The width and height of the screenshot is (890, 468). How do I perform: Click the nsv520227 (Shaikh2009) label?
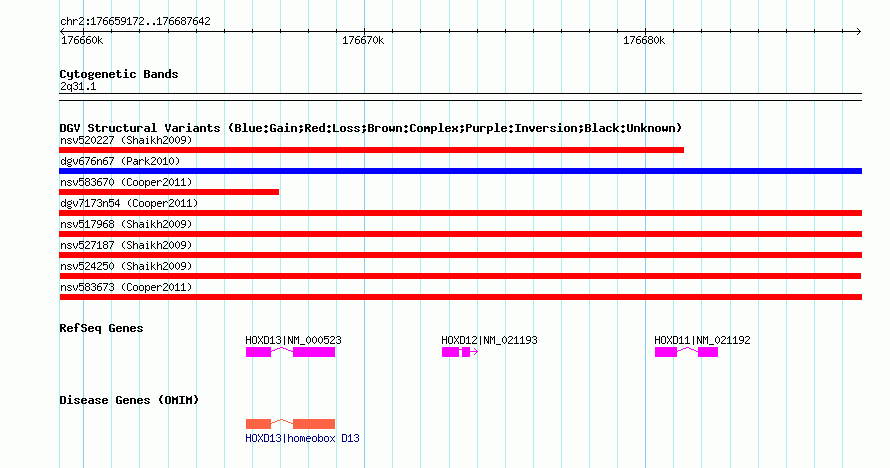pyautogui.click(x=126, y=140)
